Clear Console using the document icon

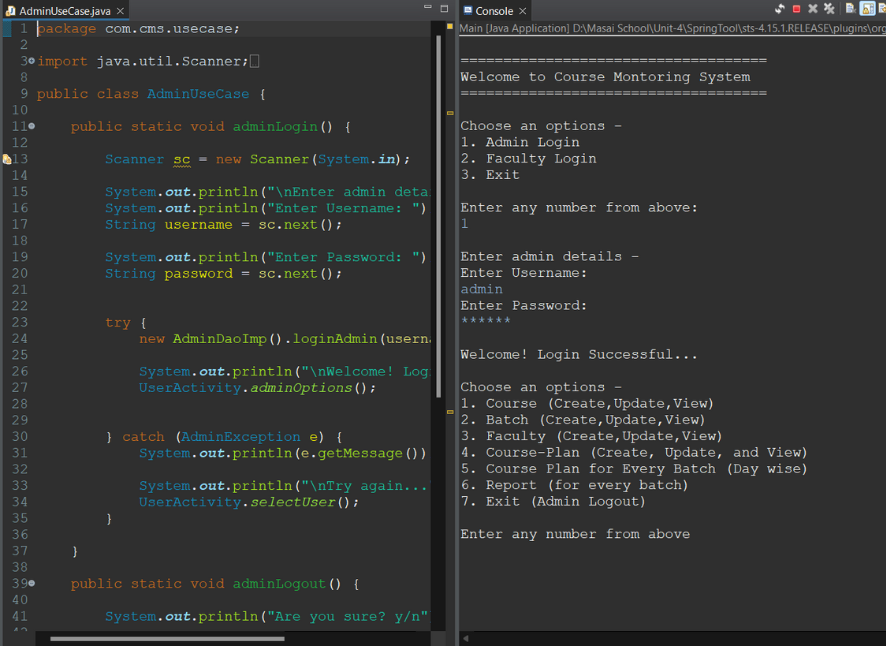[x=850, y=8]
